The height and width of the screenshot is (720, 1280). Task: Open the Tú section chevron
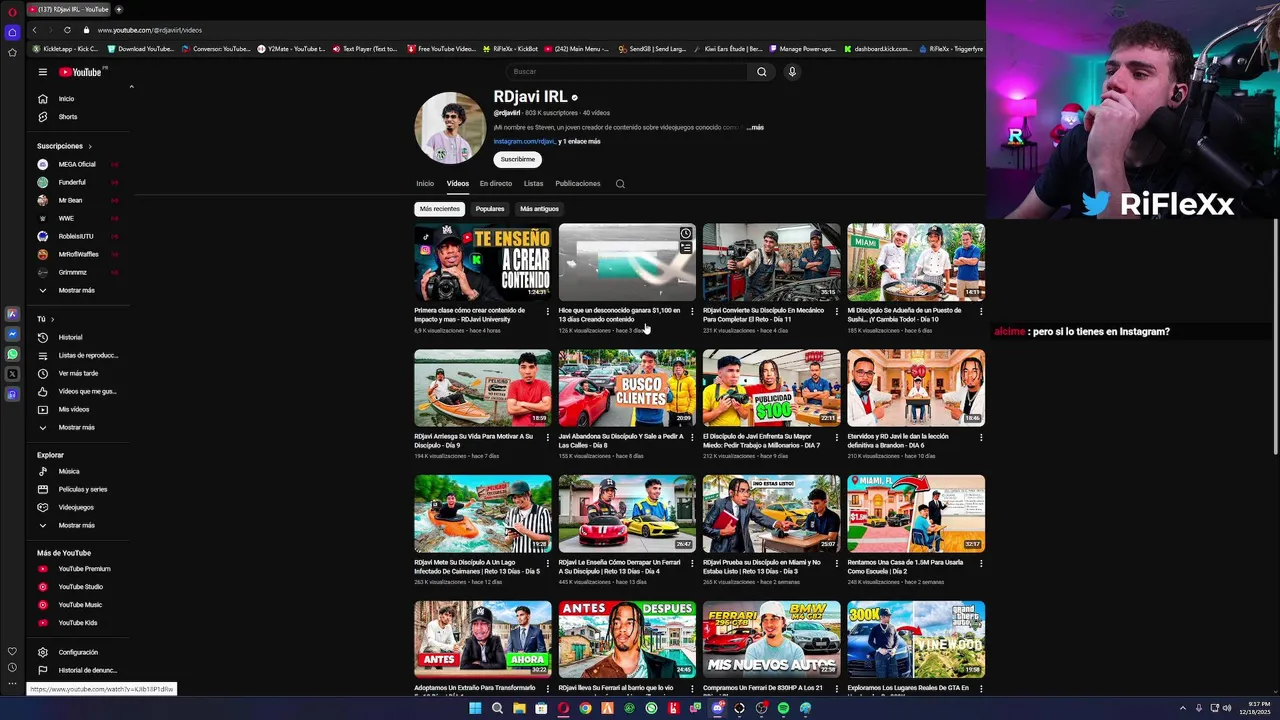tap(52, 320)
